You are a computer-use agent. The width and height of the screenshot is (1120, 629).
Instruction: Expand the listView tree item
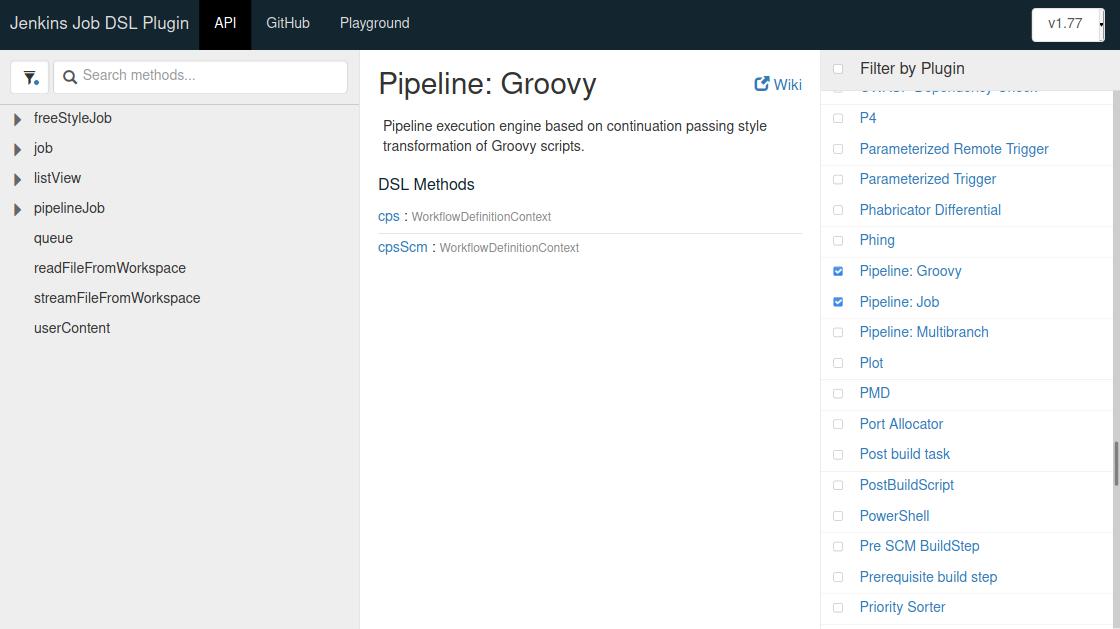[16, 178]
